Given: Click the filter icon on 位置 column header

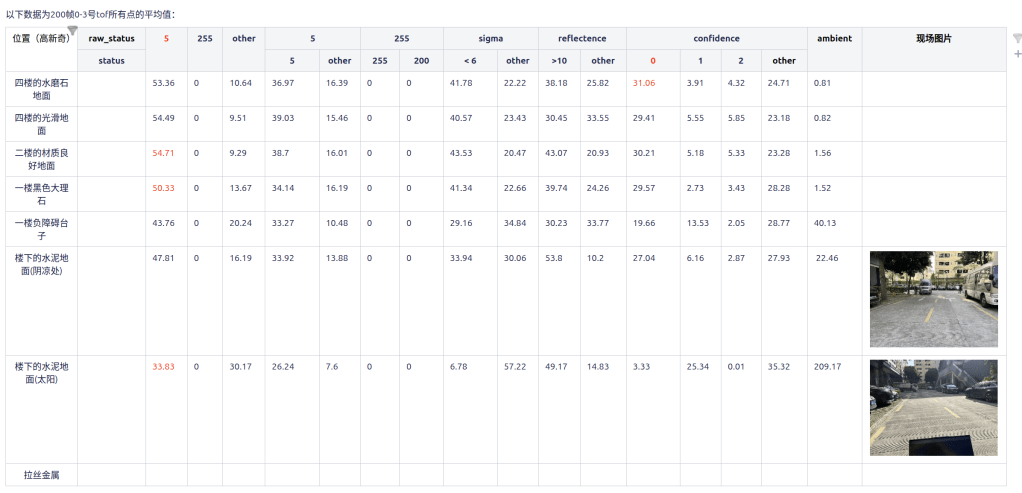Looking at the screenshot, I should (72, 32).
